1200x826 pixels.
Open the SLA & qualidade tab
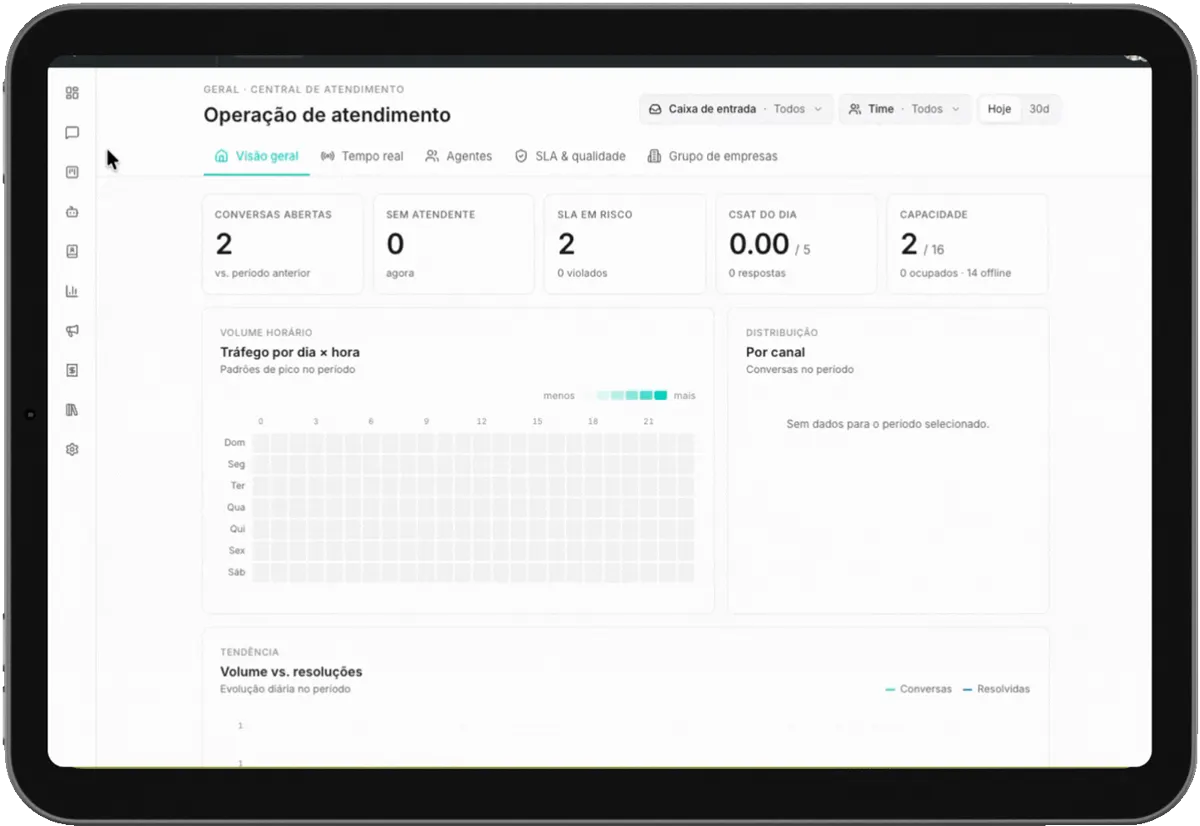[570, 156]
